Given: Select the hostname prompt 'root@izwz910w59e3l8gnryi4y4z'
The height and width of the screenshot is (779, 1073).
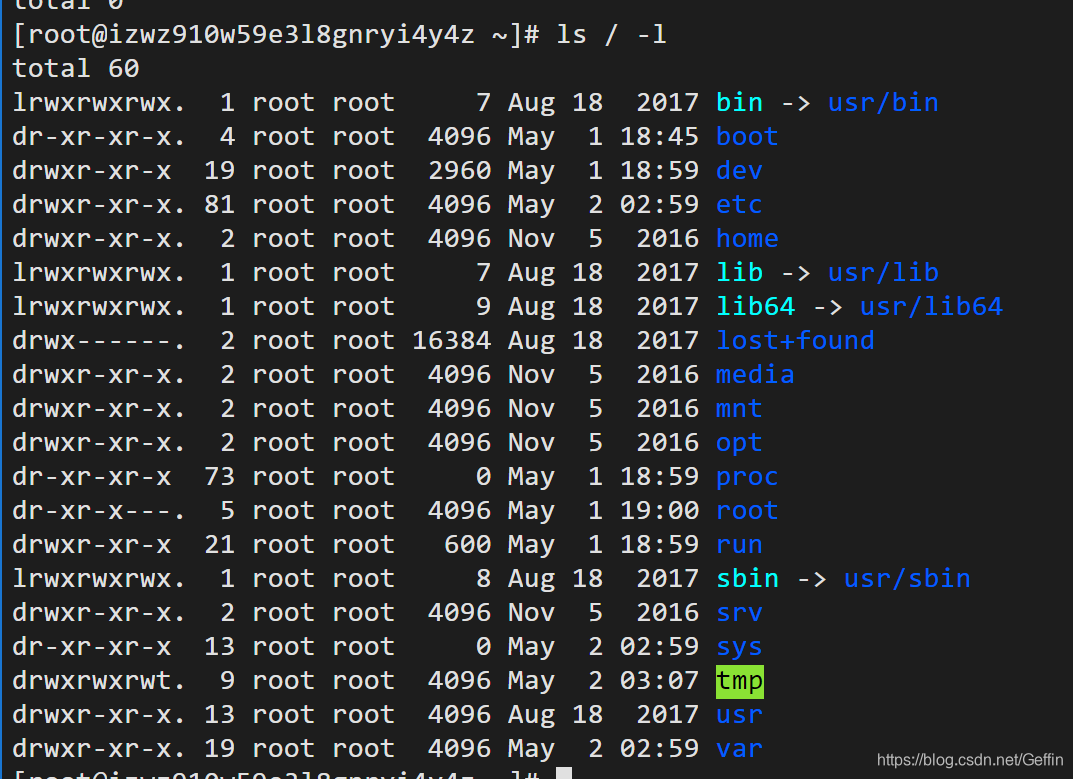Looking at the screenshot, I should click(x=251, y=34).
